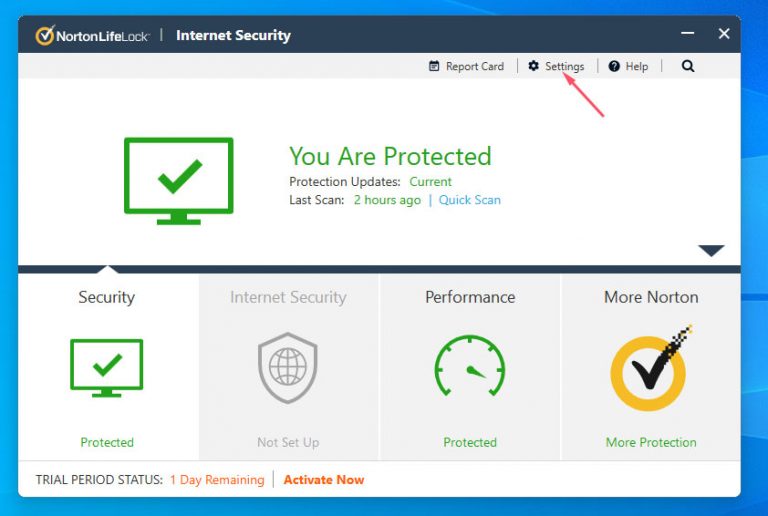Expand details with the down arrow triangle
This screenshot has width=768, height=516.
(711, 250)
